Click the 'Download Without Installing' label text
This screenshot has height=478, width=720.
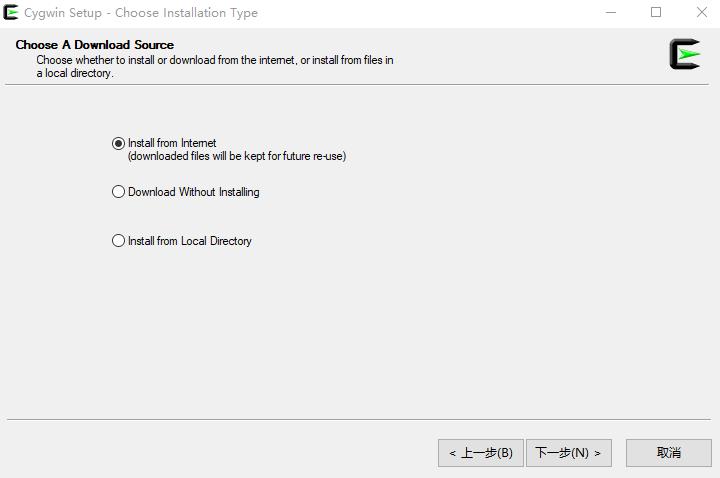pos(193,192)
